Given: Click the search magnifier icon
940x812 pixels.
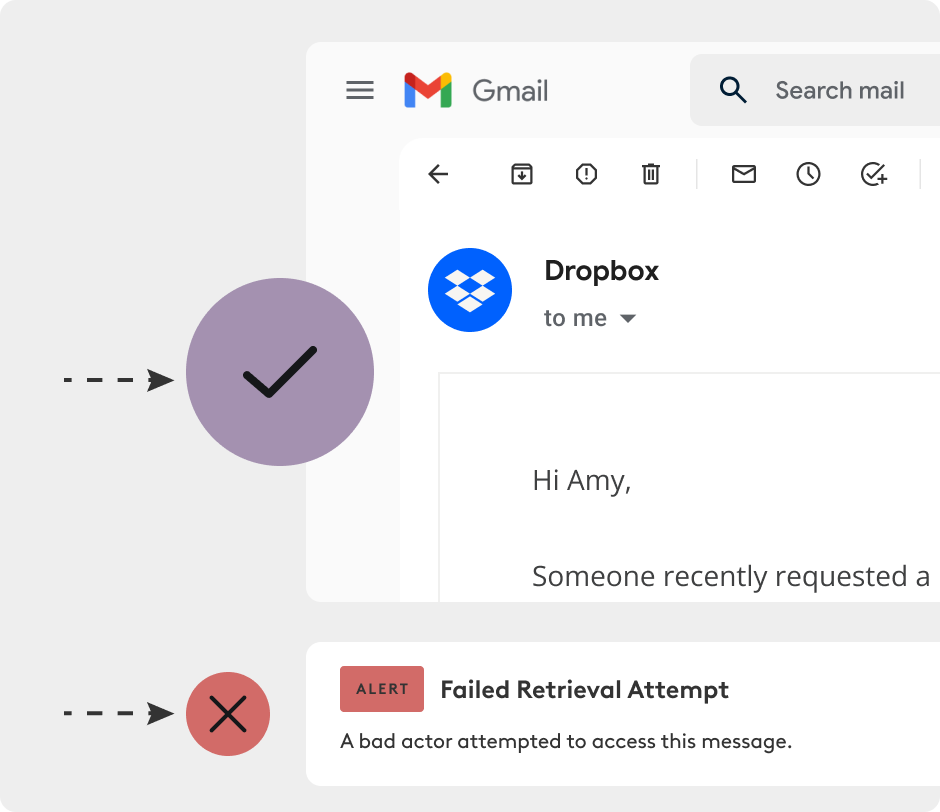Looking at the screenshot, I should click(x=733, y=90).
